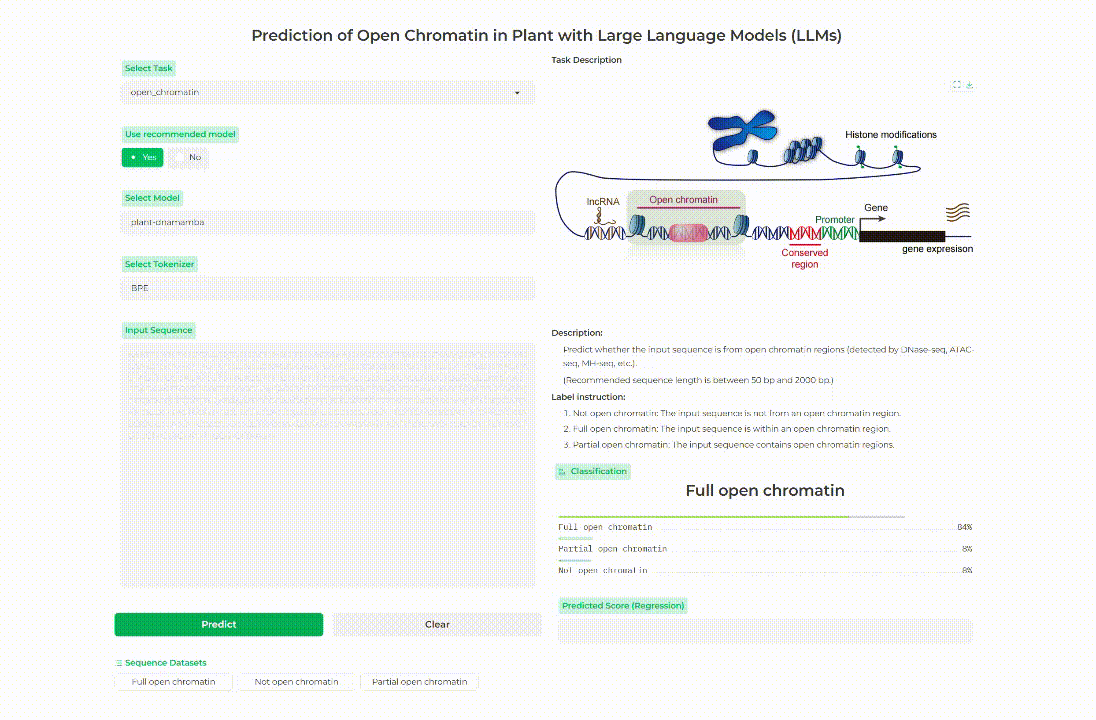Focus the Input Sequence text area
The height and width of the screenshot is (720, 1096).
click(328, 465)
